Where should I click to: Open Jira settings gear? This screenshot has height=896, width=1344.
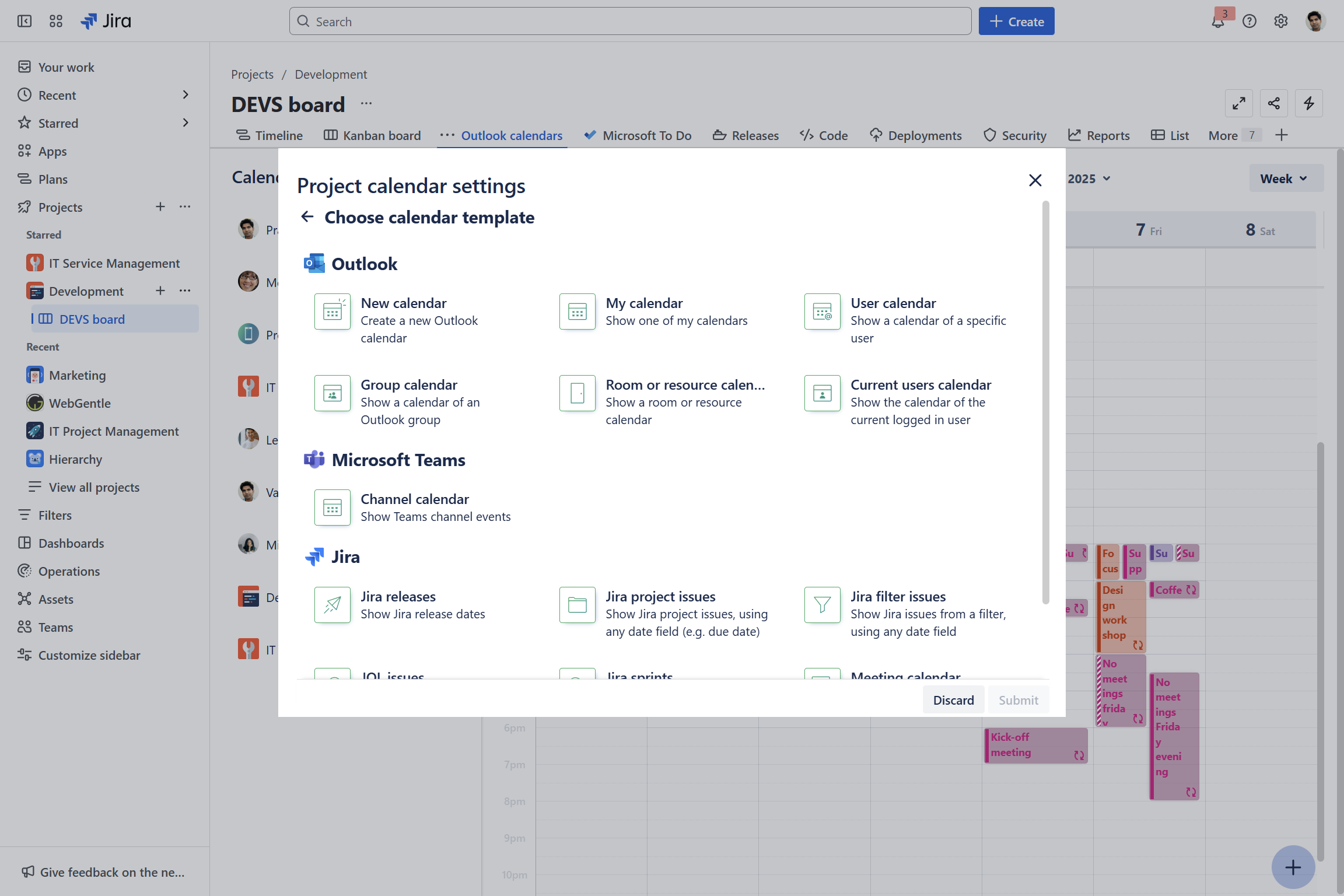click(x=1281, y=21)
